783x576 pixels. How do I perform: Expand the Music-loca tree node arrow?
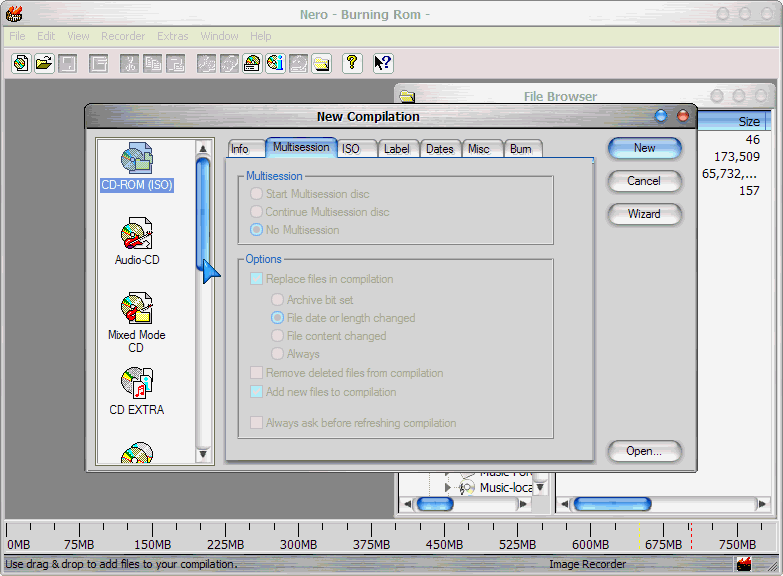447,487
